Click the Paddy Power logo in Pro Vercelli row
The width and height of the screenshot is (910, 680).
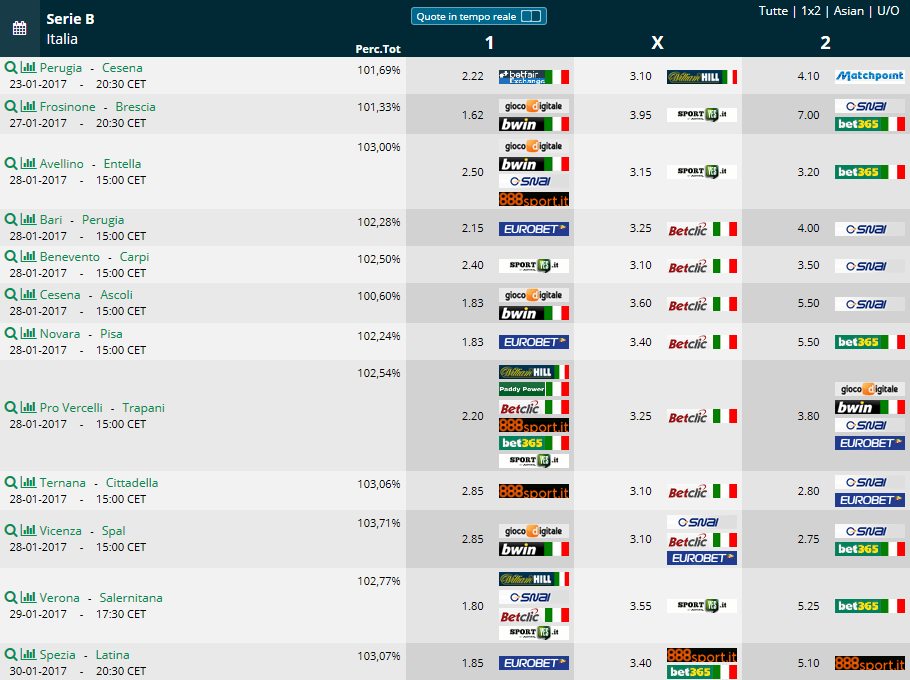(533, 389)
